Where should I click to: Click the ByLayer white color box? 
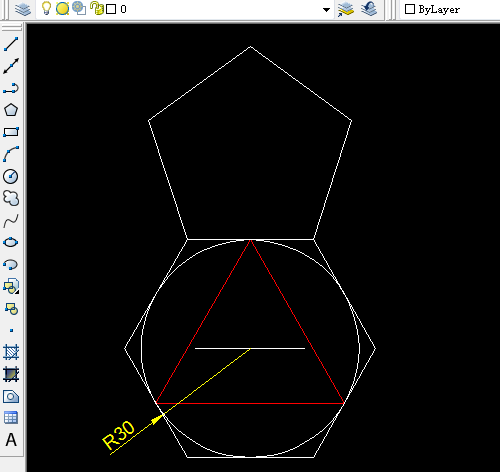410,9
